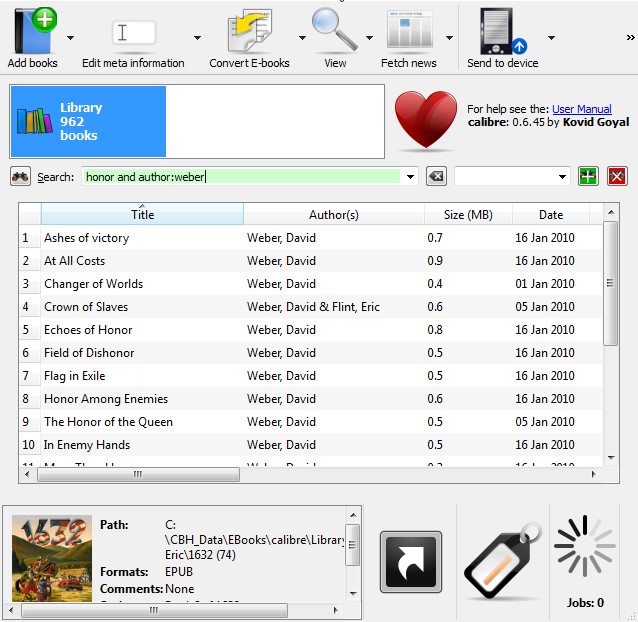Click size 0.9 of At All Costs
This screenshot has height=622, width=638.
point(435,261)
